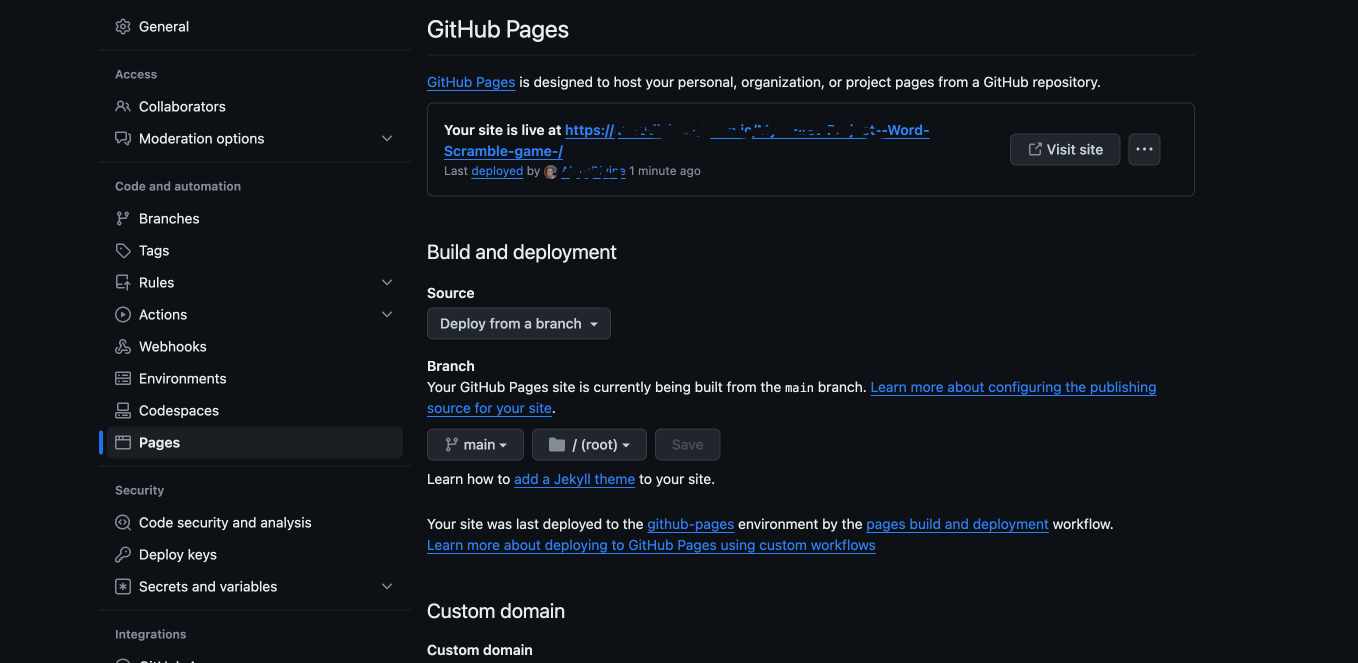Expand the Moderation options chevron
This screenshot has height=663, width=1358.
[x=387, y=139]
